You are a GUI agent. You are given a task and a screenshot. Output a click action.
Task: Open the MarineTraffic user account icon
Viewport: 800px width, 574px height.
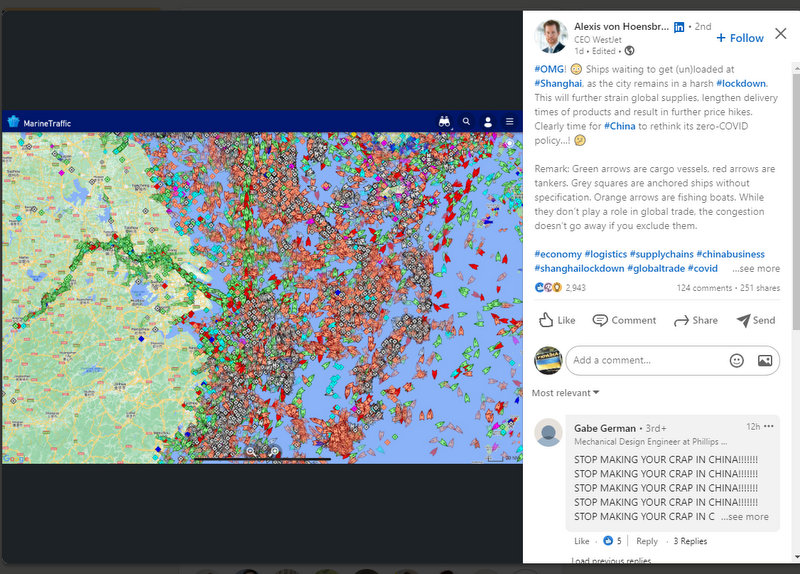point(488,122)
